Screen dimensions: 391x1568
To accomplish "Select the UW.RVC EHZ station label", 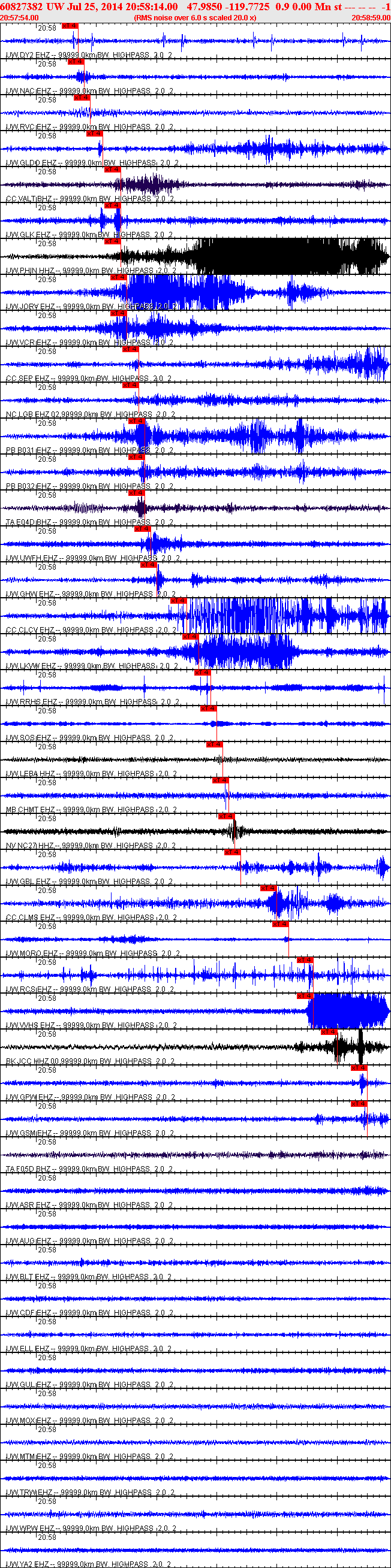I will [x=90, y=127].
